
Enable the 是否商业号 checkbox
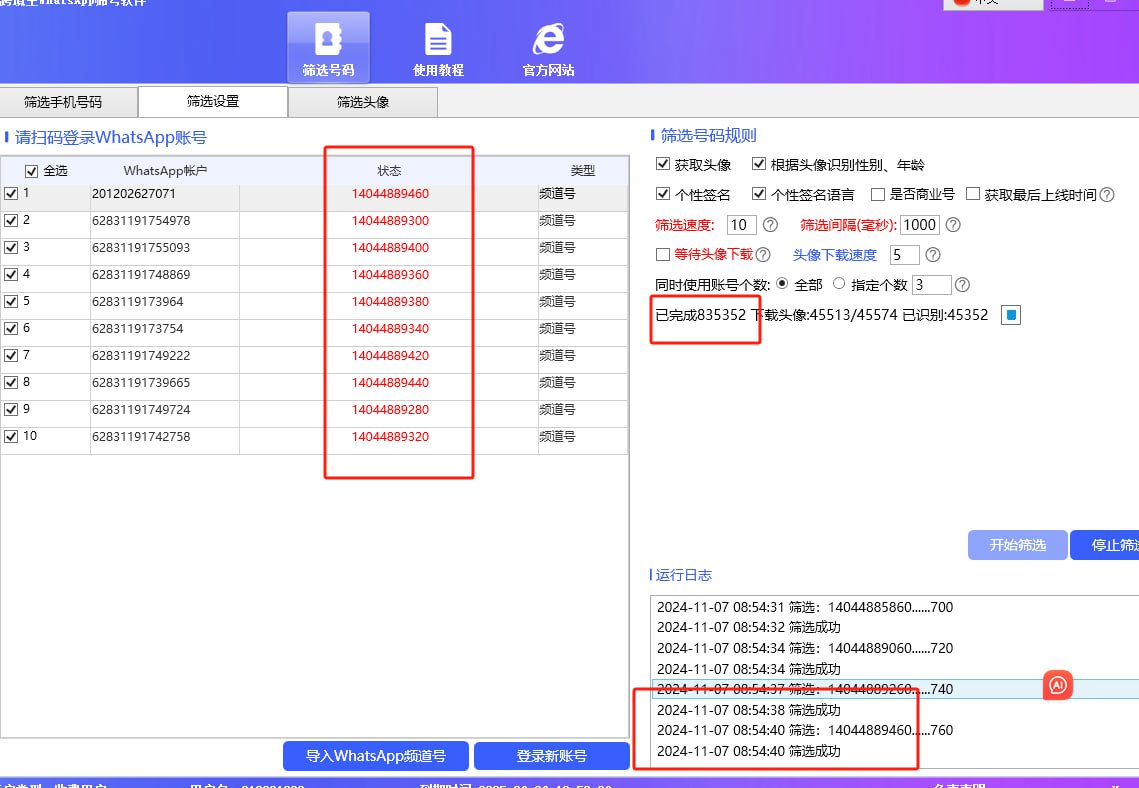click(x=878, y=195)
